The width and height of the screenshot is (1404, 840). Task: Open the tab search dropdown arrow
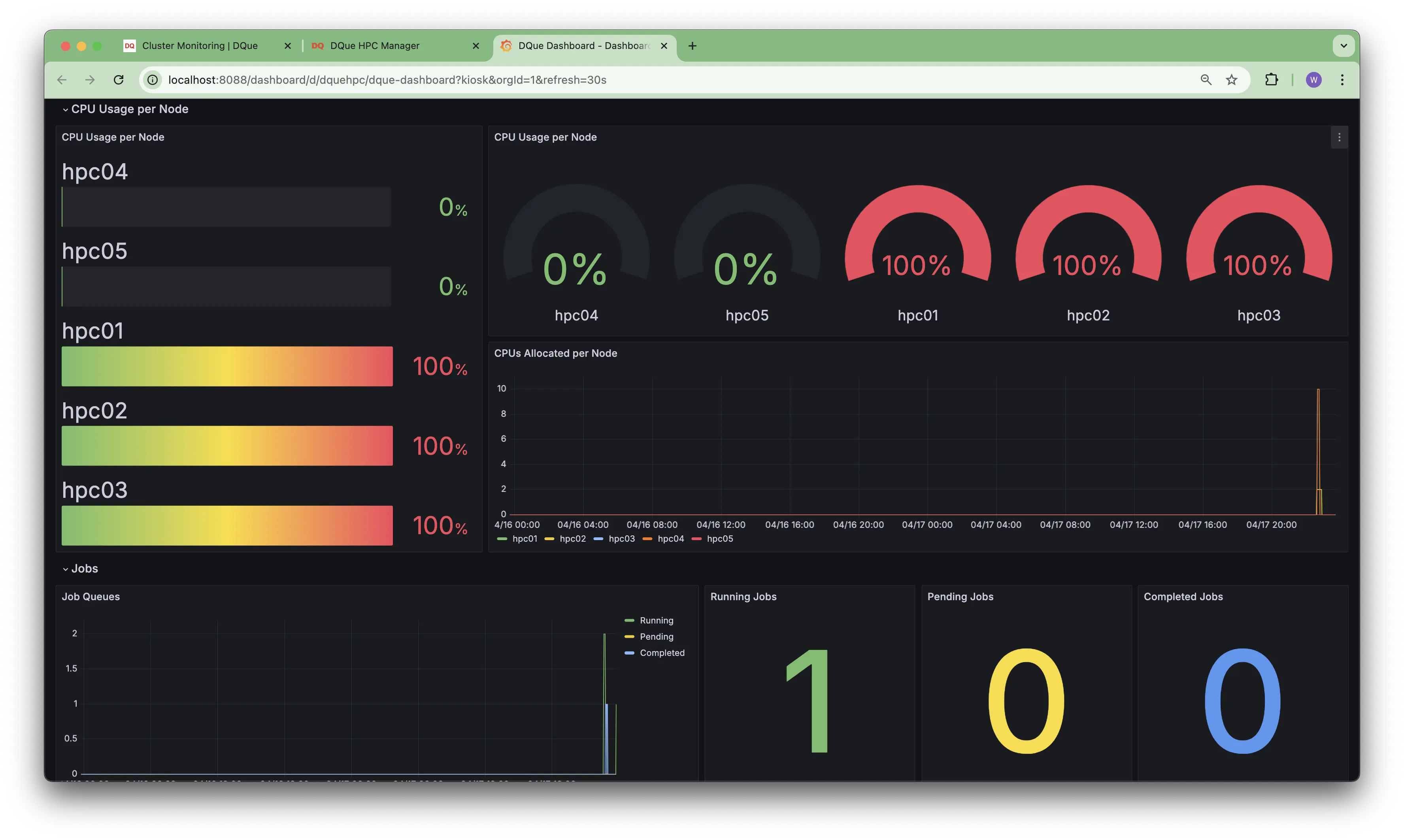[x=1344, y=46]
